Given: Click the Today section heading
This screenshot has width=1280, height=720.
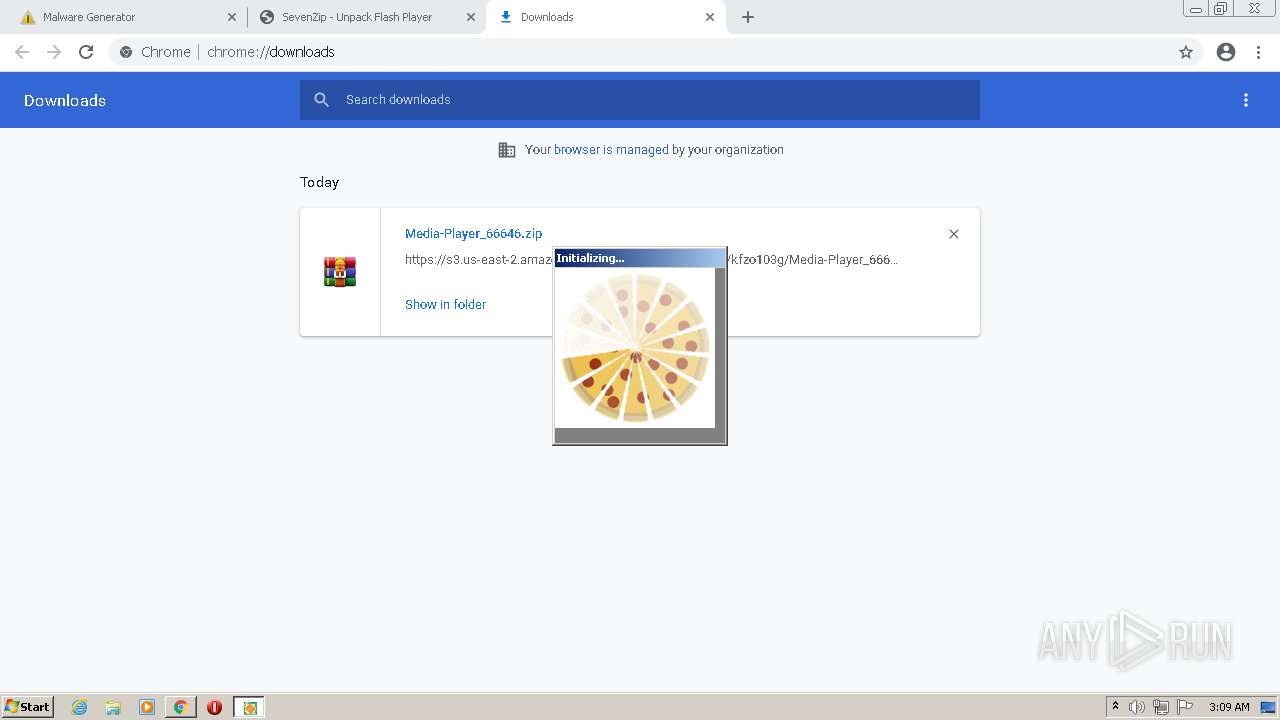Looking at the screenshot, I should click(x=320, y=182).
